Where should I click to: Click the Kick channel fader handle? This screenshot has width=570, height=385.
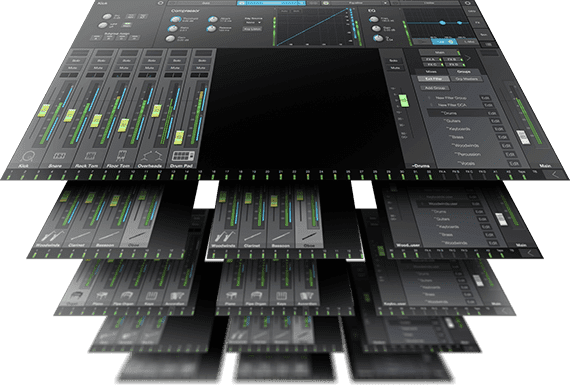click(x=44, y=111)
